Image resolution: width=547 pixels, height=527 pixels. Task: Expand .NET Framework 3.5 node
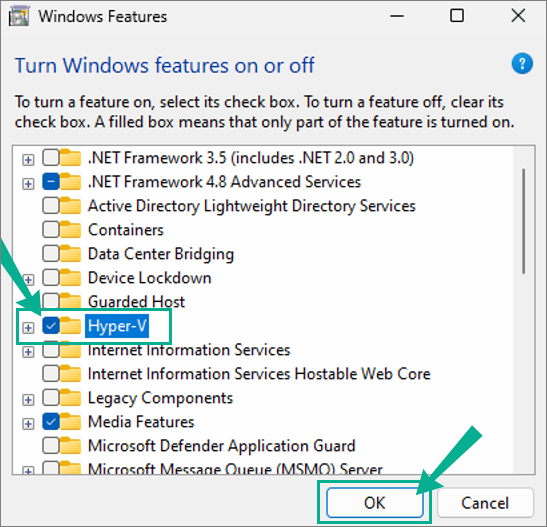tap(28, 160)
